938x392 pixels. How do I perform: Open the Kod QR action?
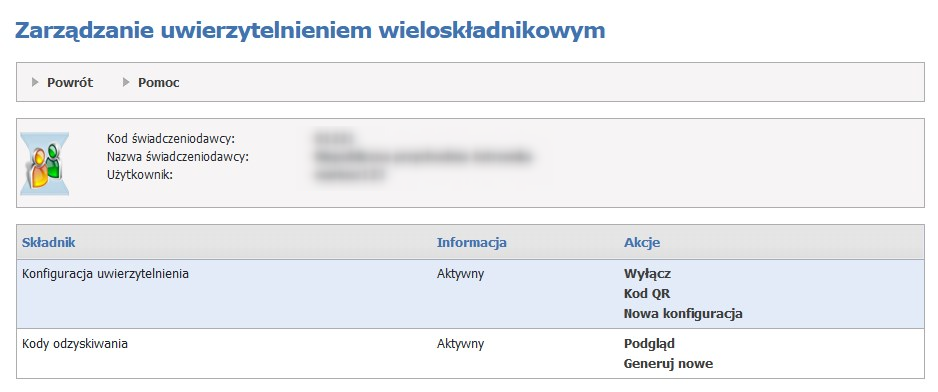pyautogui.click(x=647, y=294)
